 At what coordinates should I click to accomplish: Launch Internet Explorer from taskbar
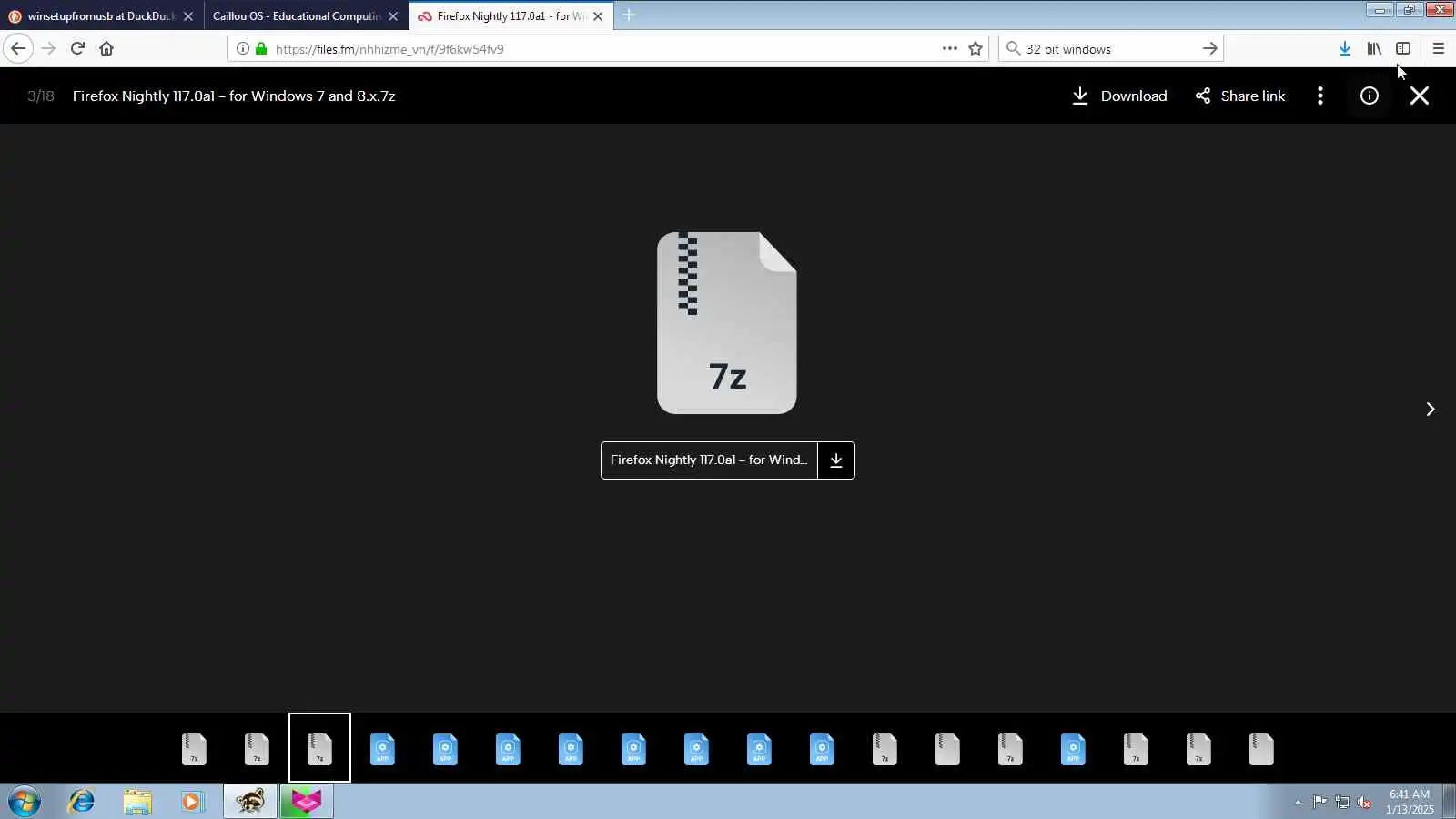[x=81, y=802]
